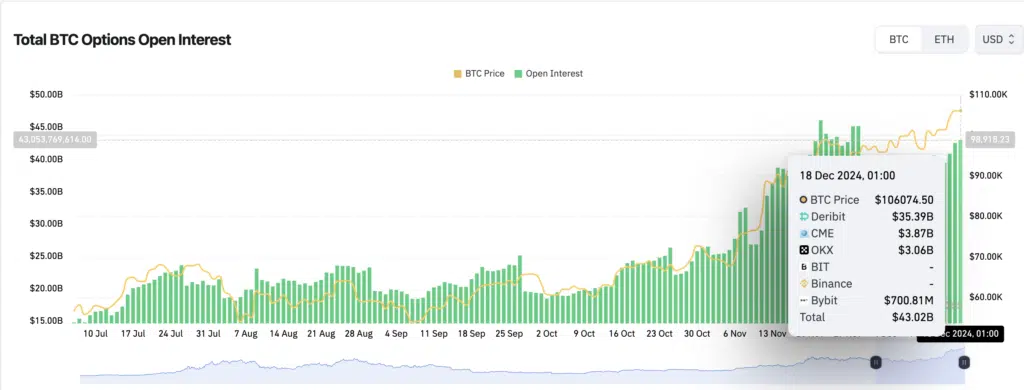Click the $20.00B axis label
The width and height of the screenshot is (1024, 390).
[x=46, y=289]
